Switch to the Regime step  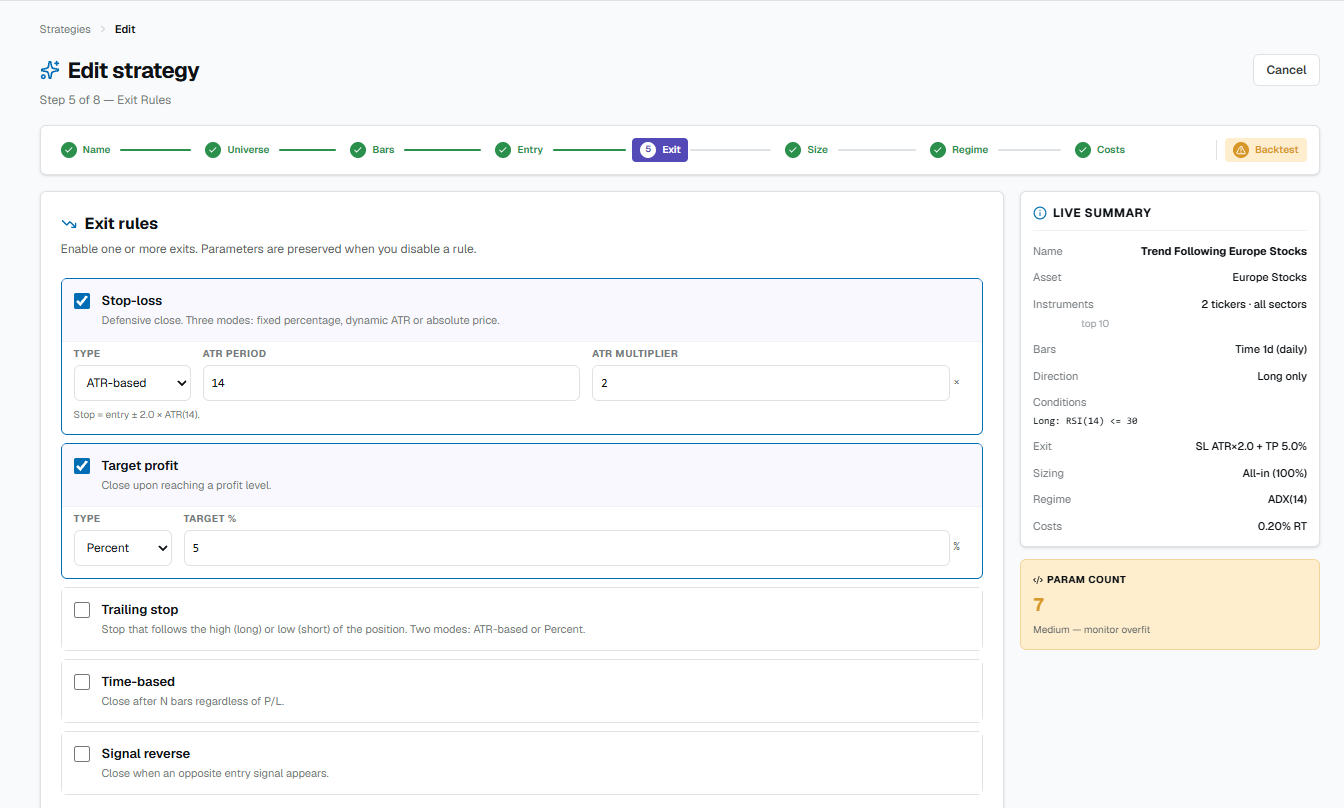coord(958,150)
